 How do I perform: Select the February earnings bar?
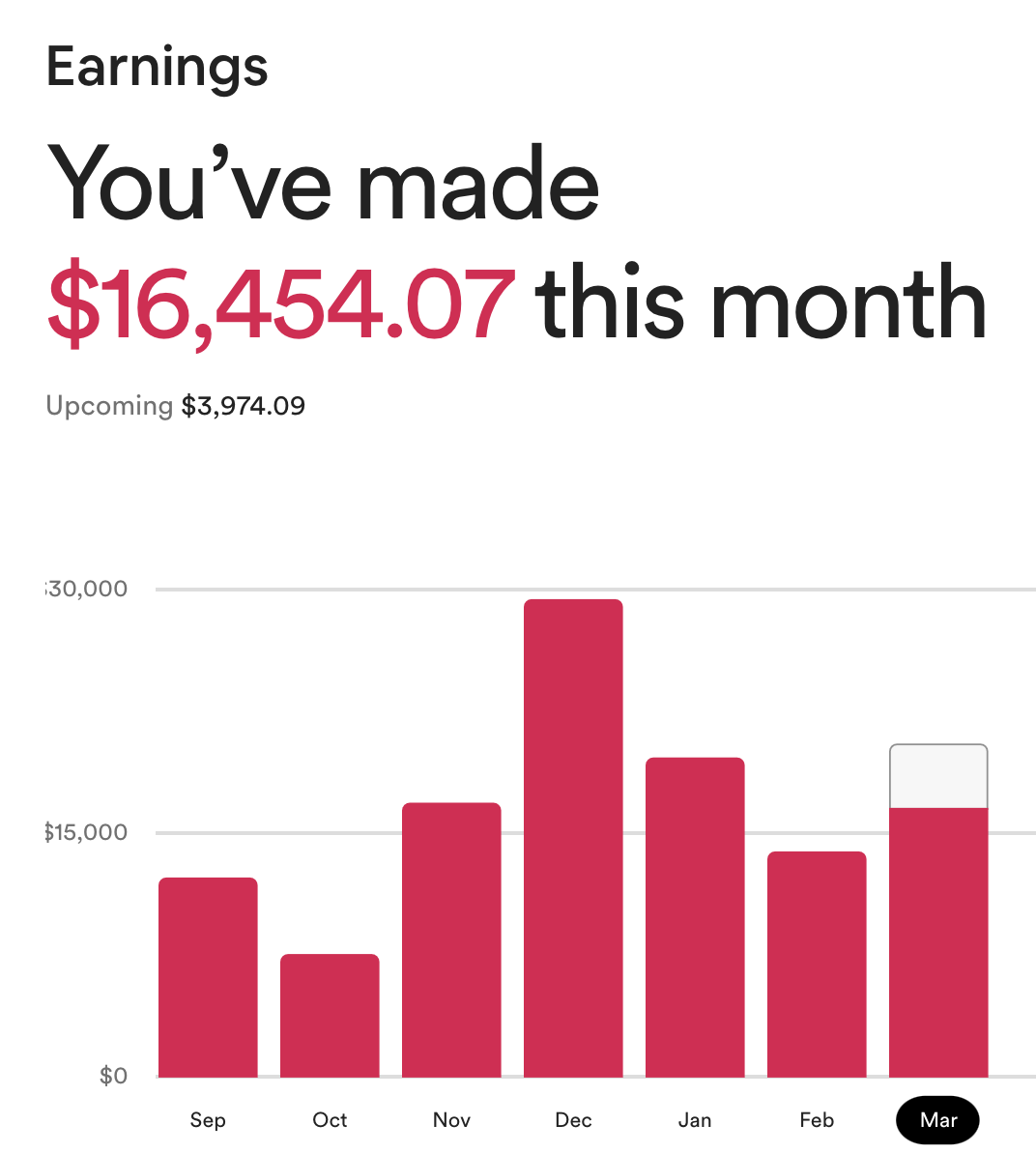point(817,964)
